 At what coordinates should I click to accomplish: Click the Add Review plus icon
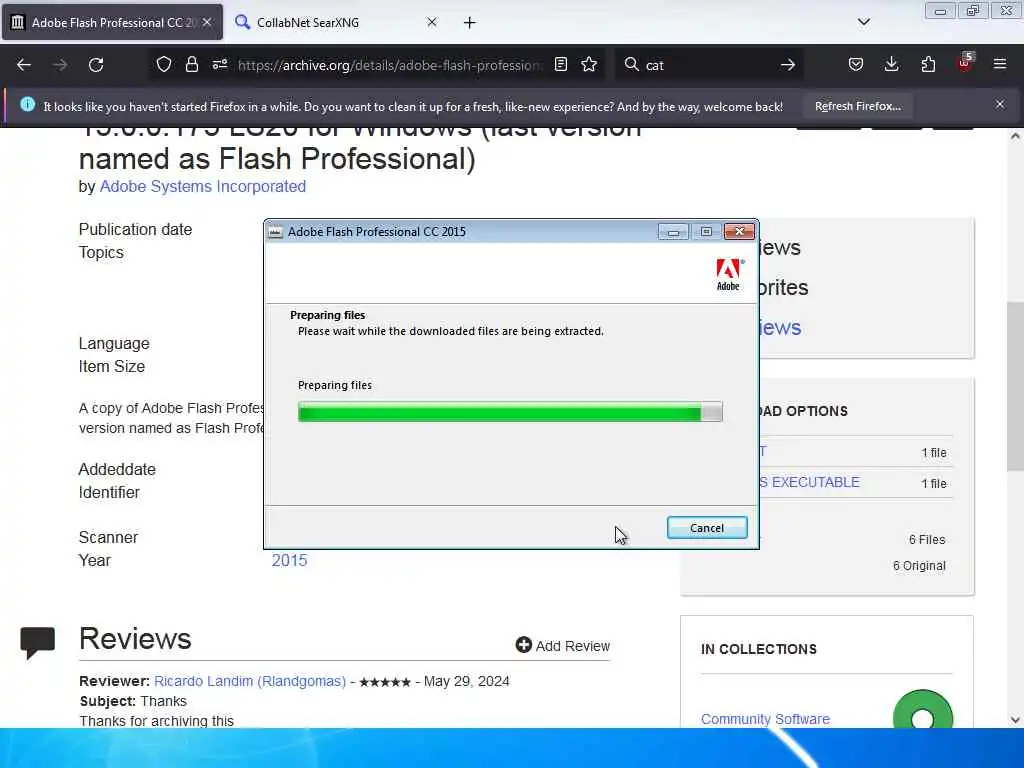[x=523, y=645]
